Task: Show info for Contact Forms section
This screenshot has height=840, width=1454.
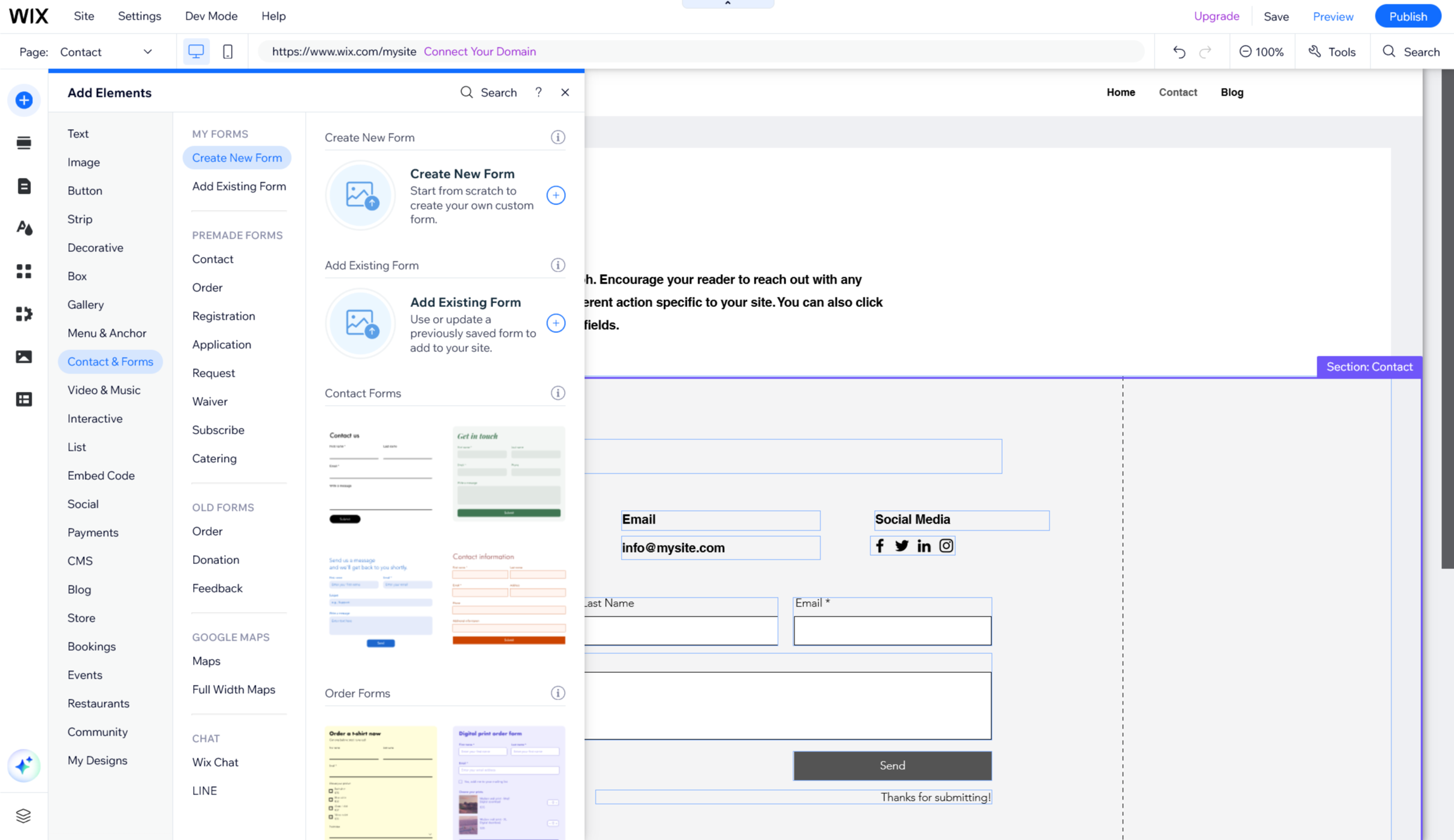Action: (x=558, y=393)
